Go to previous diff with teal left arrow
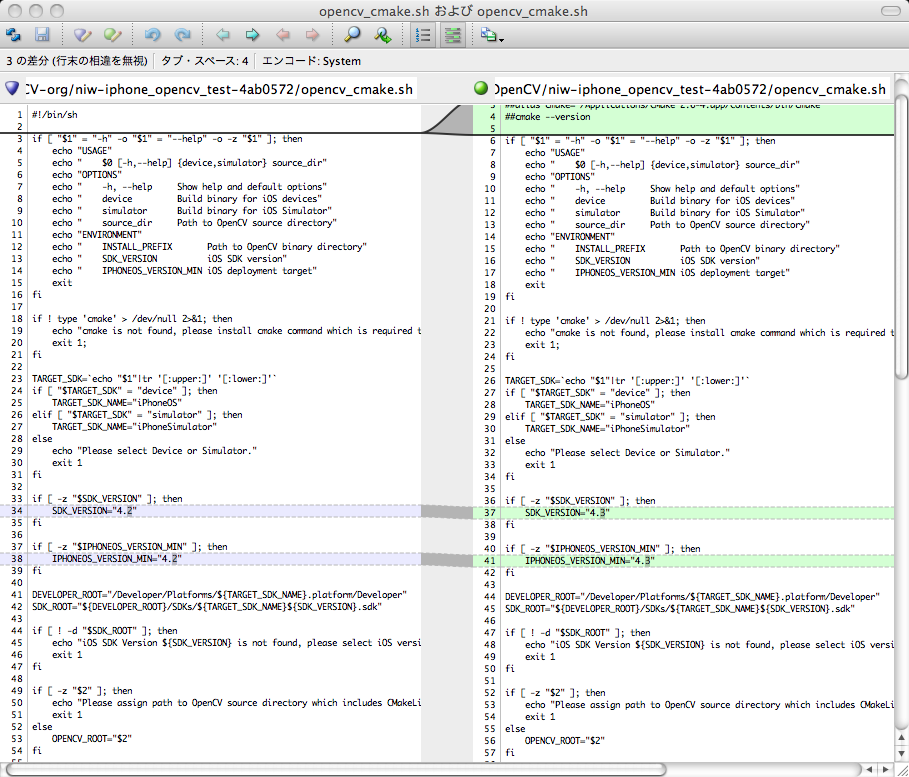 (223, 35)
